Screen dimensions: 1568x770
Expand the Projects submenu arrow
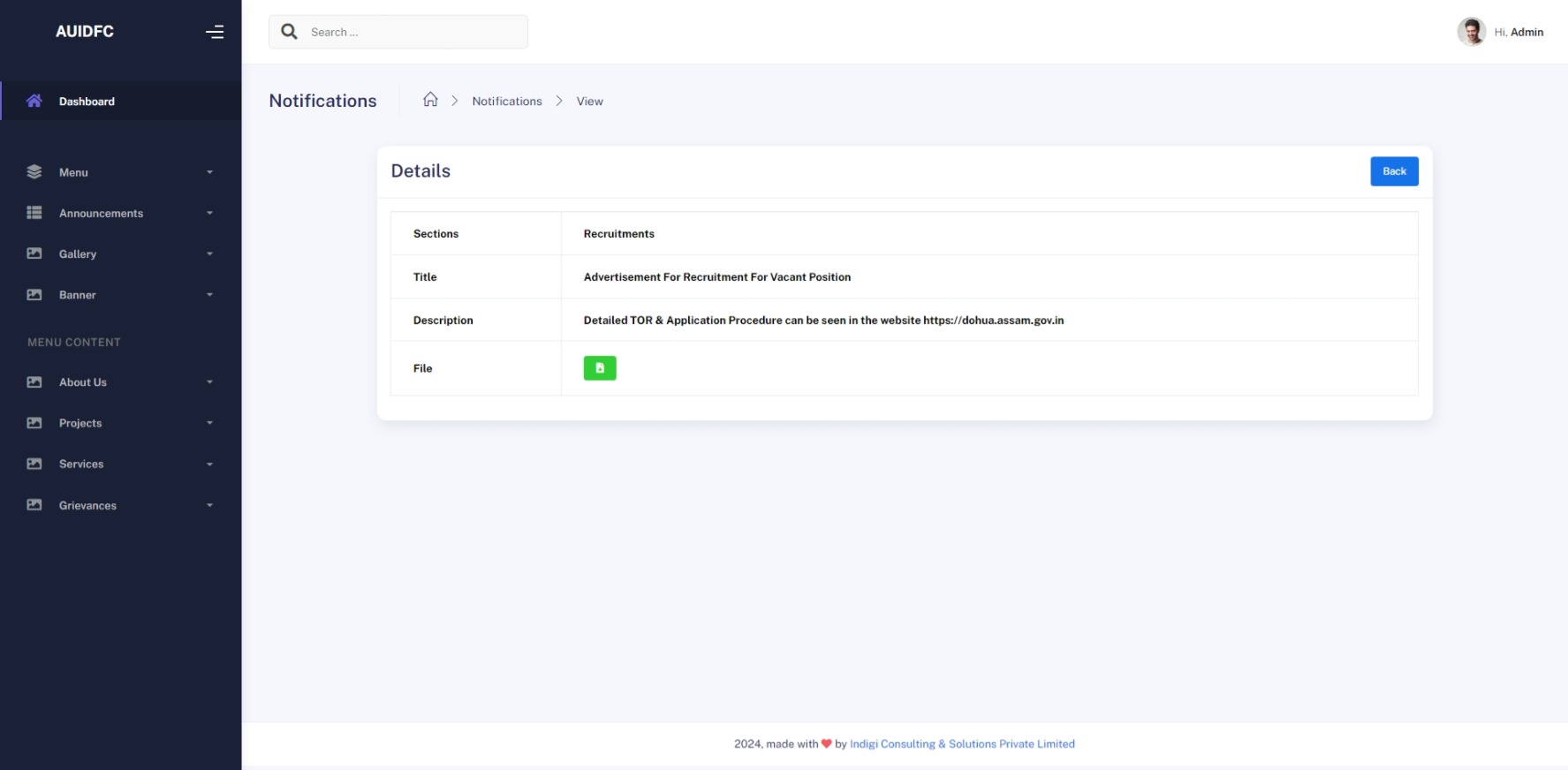pyautogui.click(x=209, y=423)
